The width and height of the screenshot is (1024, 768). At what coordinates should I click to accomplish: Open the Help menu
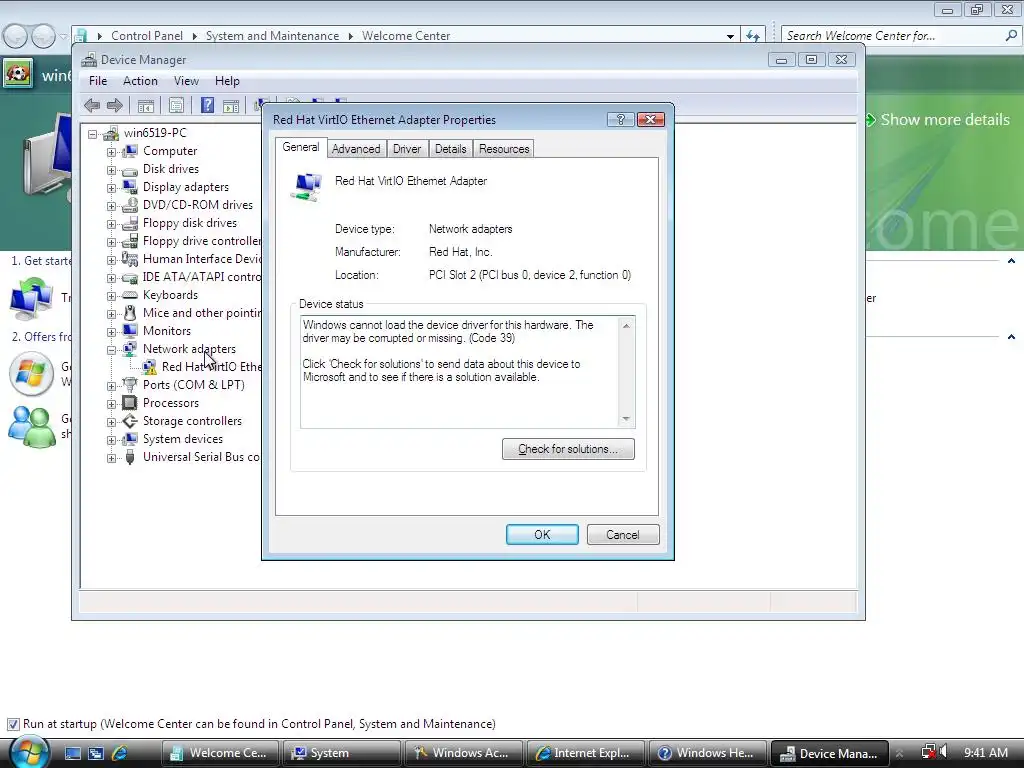click(227, 81)
